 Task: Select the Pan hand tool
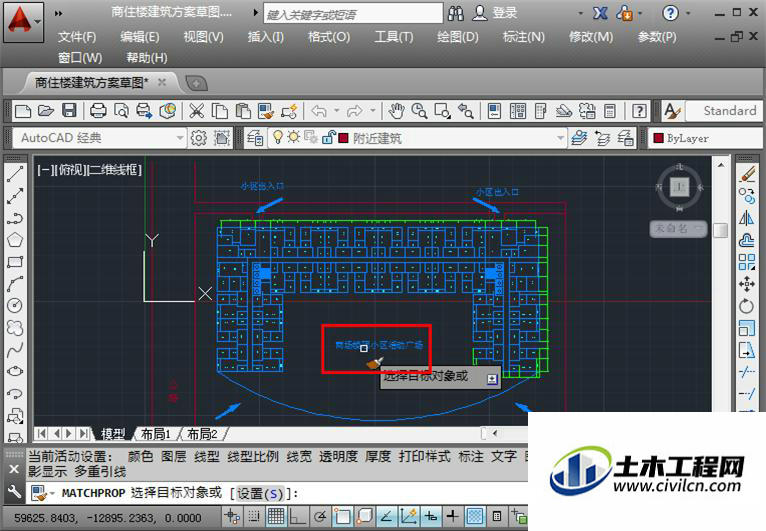396,111
